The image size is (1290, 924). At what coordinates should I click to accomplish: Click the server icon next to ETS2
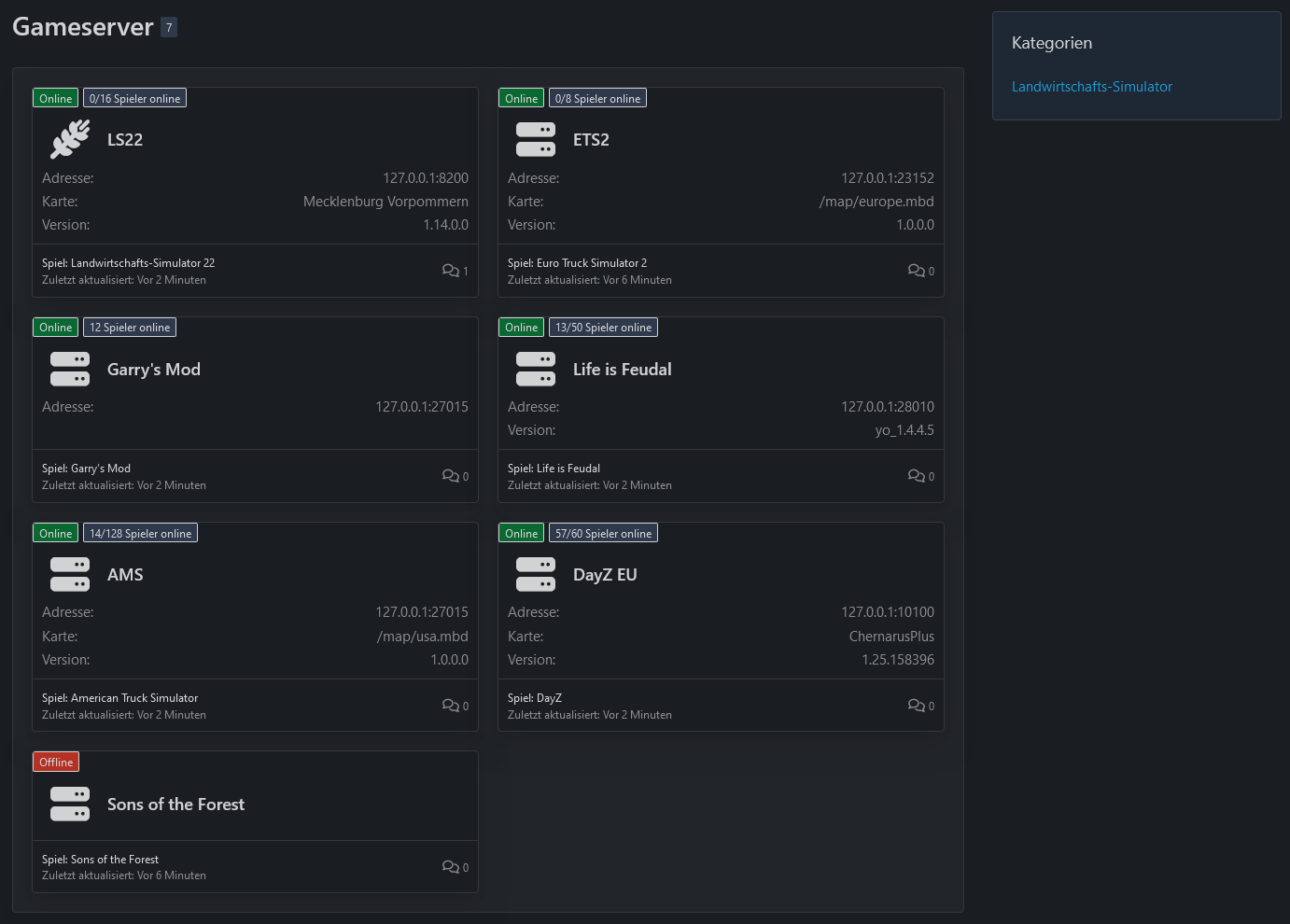[535, 140]
